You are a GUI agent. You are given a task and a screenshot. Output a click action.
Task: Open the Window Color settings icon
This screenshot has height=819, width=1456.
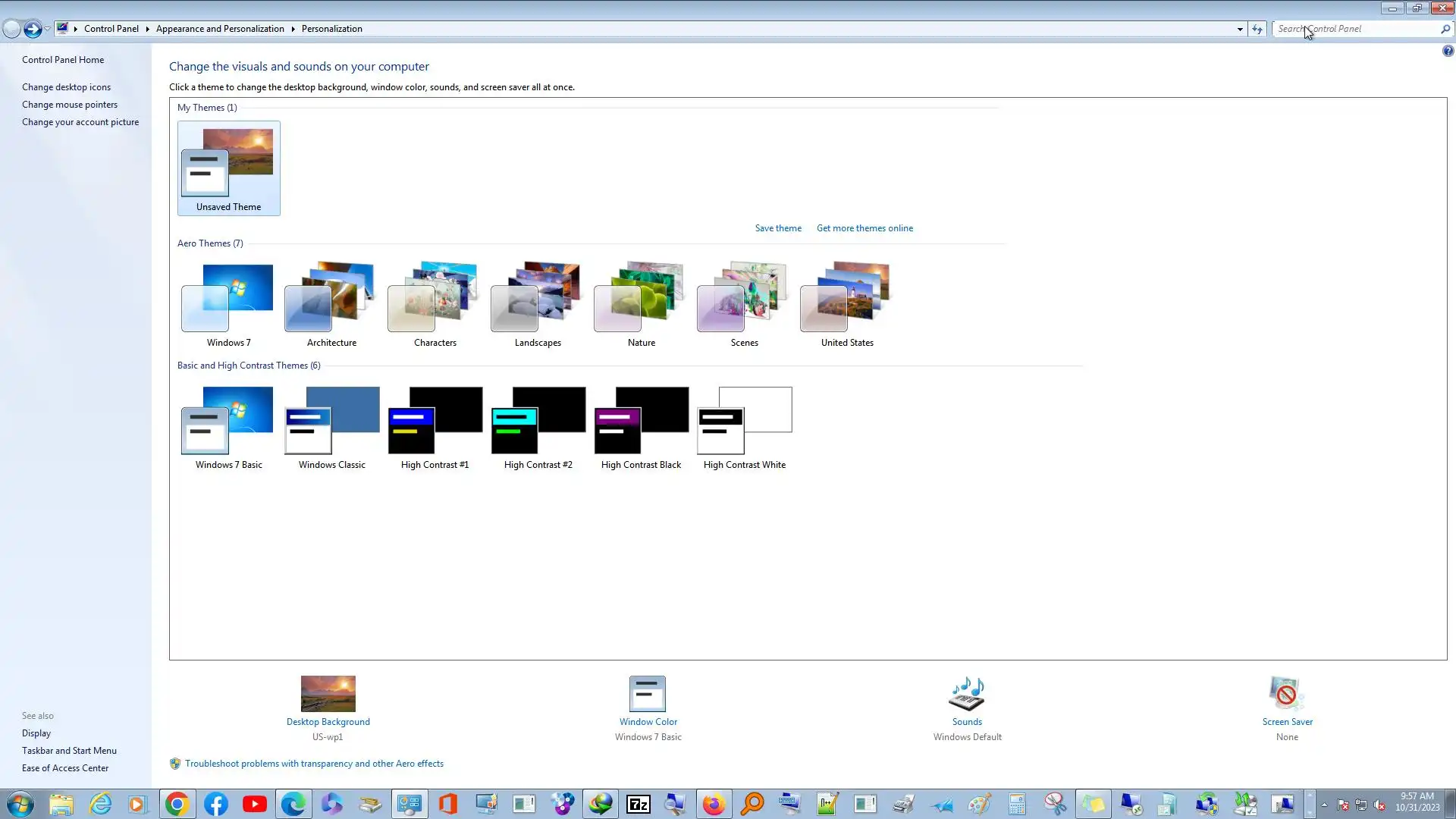click(648, 693)
